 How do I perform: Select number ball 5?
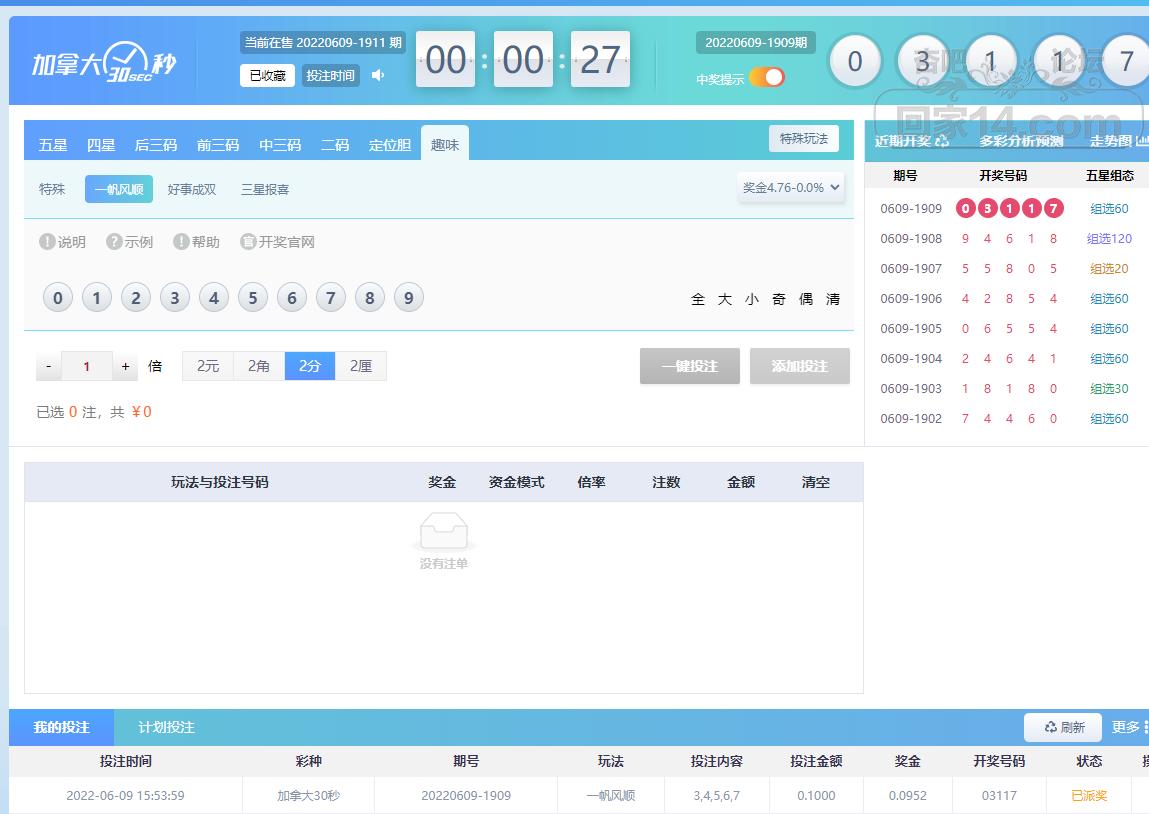(253, 298)
